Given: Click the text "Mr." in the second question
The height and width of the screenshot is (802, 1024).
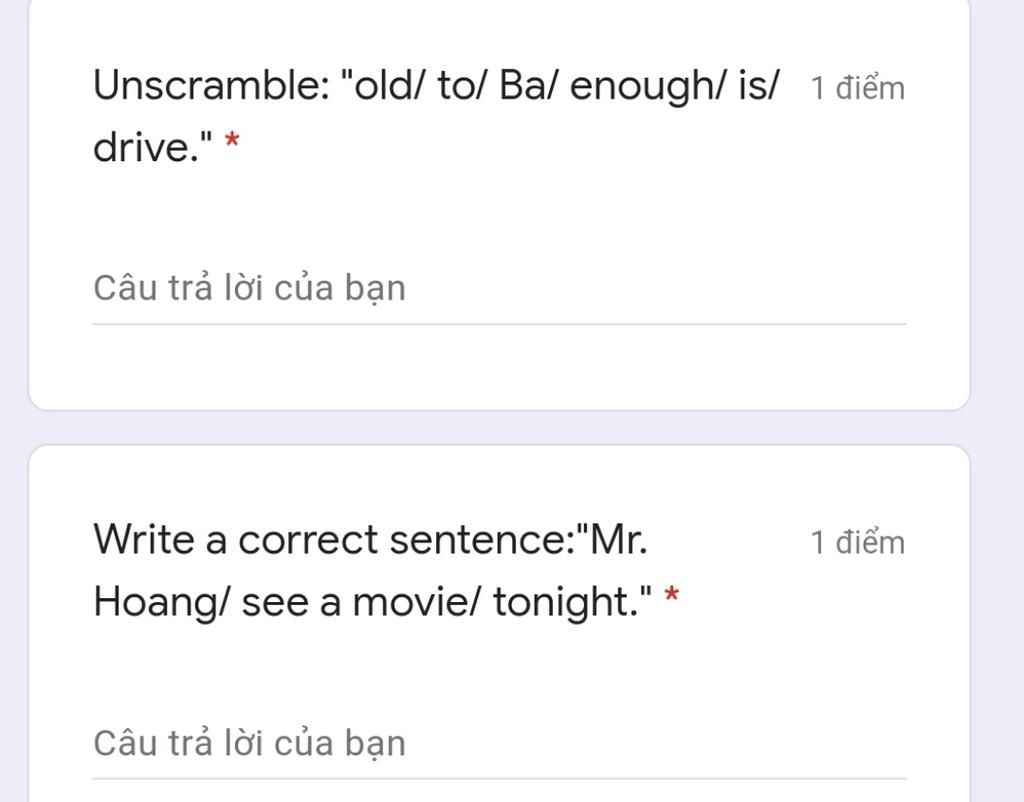Looking at the screenshot, I should (x=618, y=540).
